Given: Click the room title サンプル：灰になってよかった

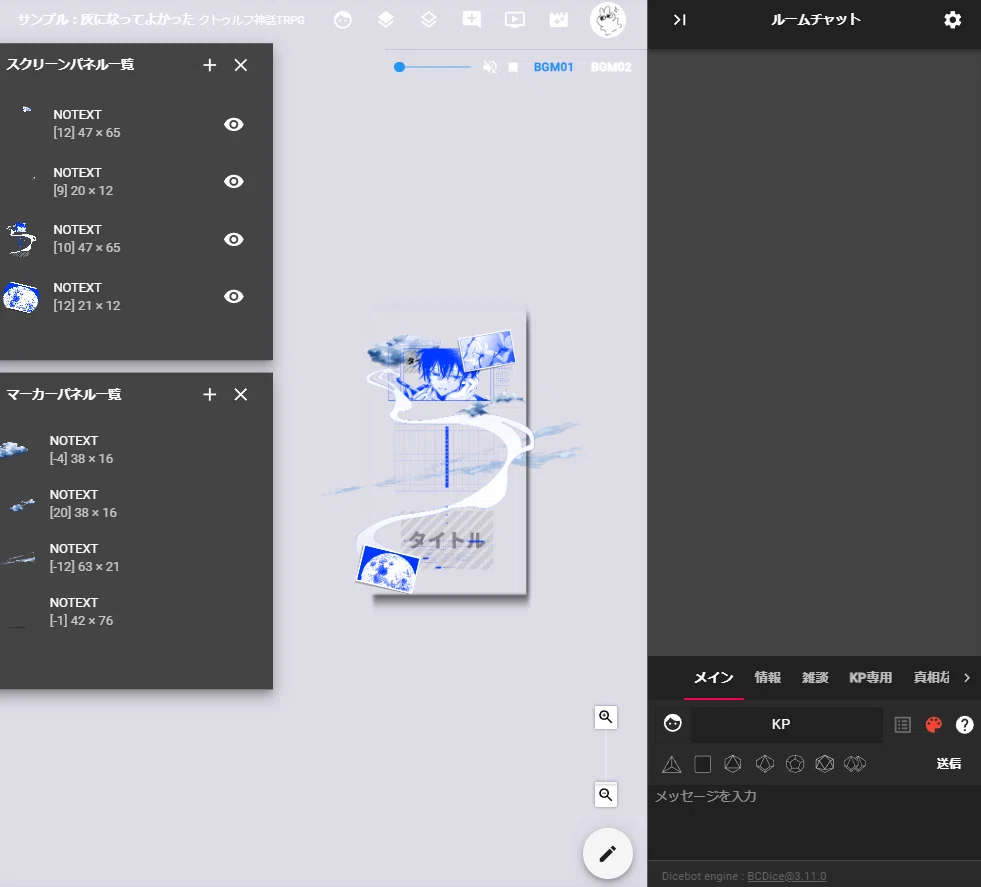Looking at the screenshot, I should click(106, 20).
